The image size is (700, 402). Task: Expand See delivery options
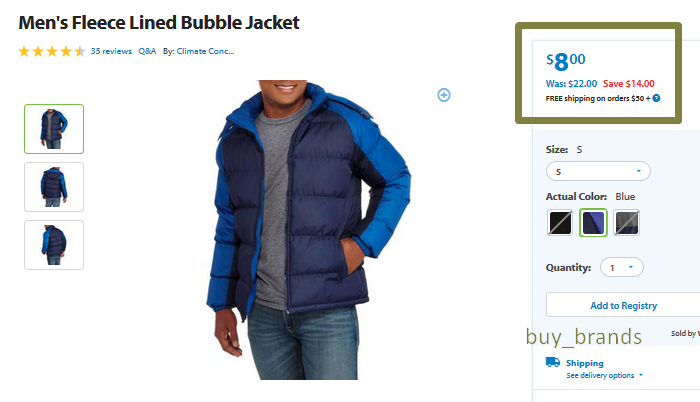tap(604, 375)
